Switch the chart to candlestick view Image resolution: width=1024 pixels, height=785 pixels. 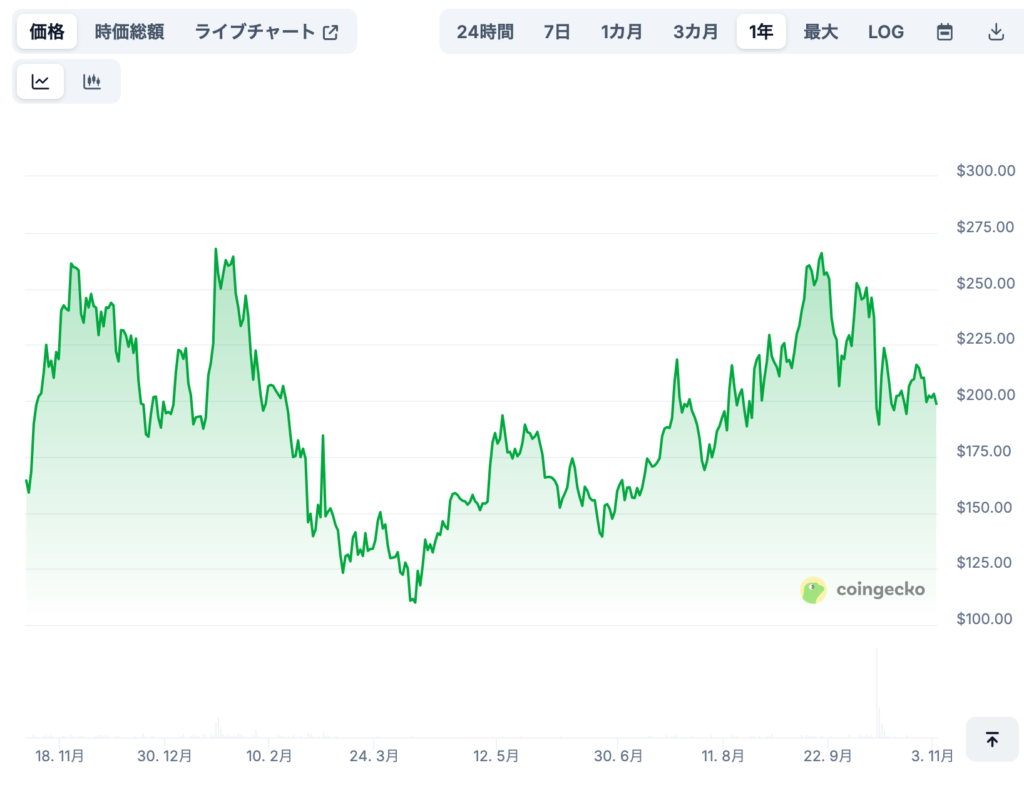pyautogui.click(x=92, y=81)
